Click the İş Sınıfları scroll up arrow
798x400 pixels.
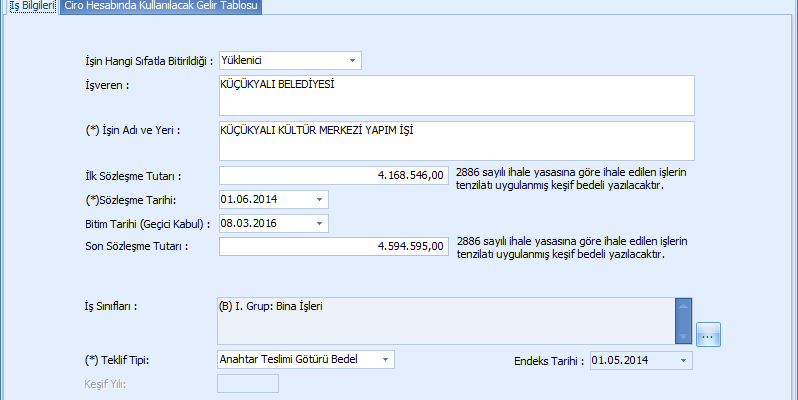click(684, 304)
